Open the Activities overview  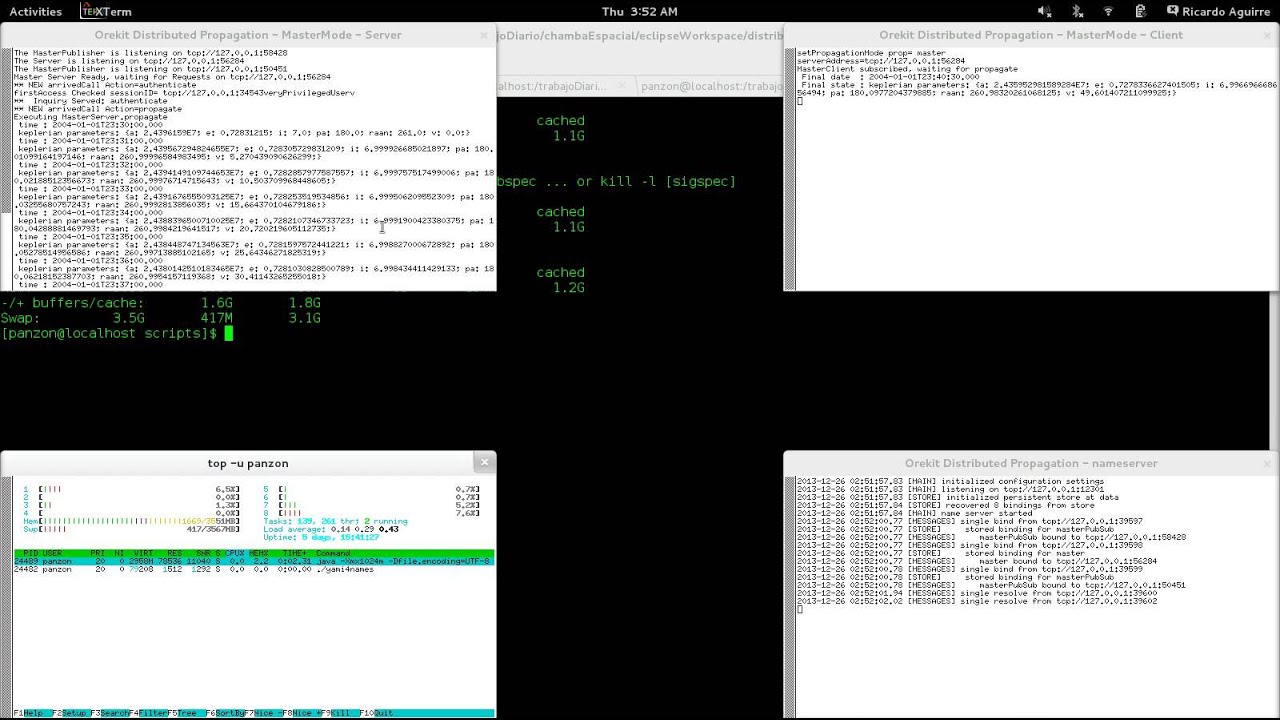[35, 11]
